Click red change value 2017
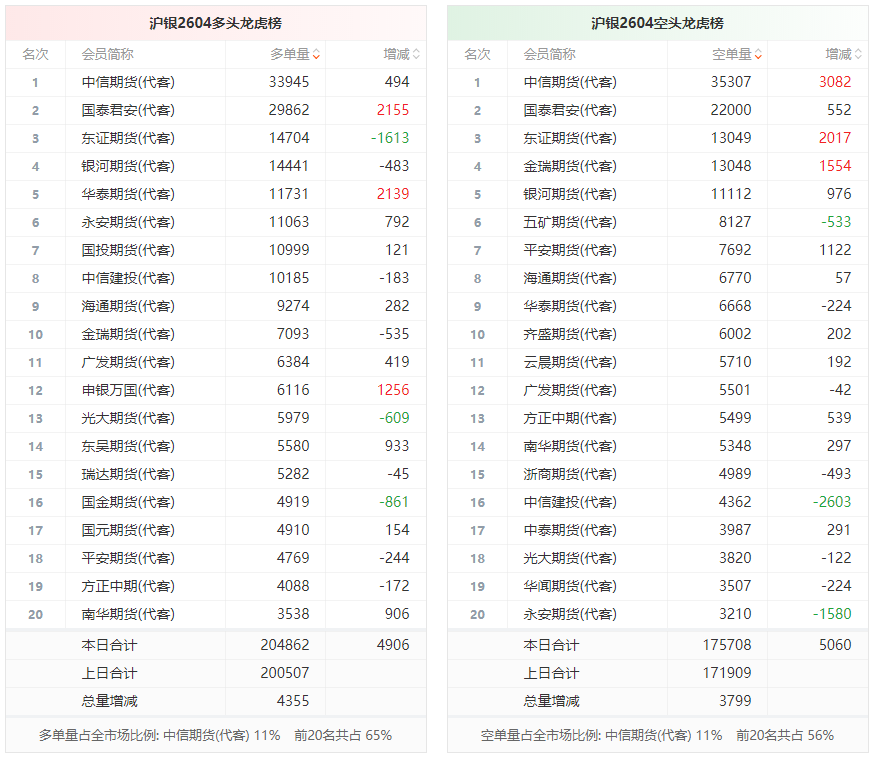The image size is (874, 757). pyautogui.click(x=835, y=138)
